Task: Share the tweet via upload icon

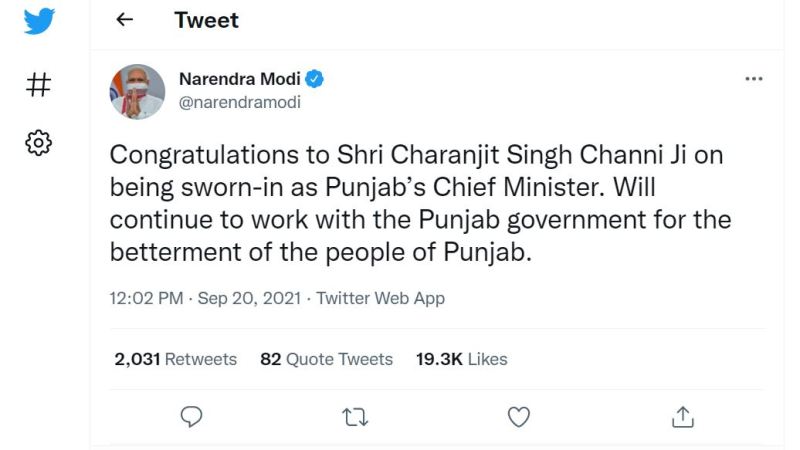Action: pyautogui.click(x=683, y=417)
